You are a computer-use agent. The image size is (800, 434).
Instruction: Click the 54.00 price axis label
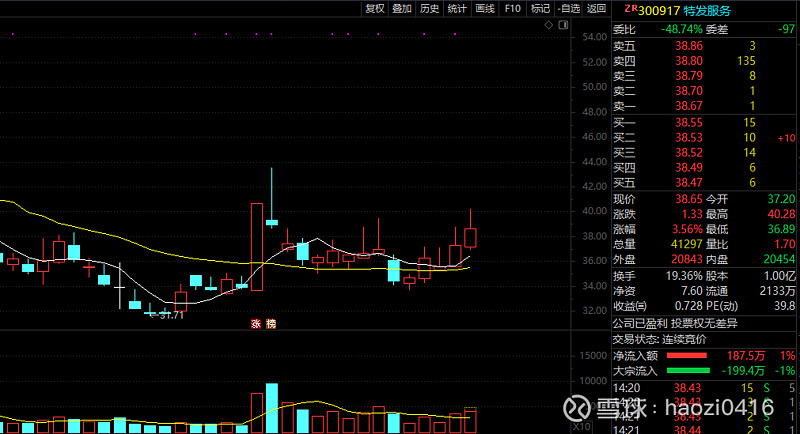[594, 37]
